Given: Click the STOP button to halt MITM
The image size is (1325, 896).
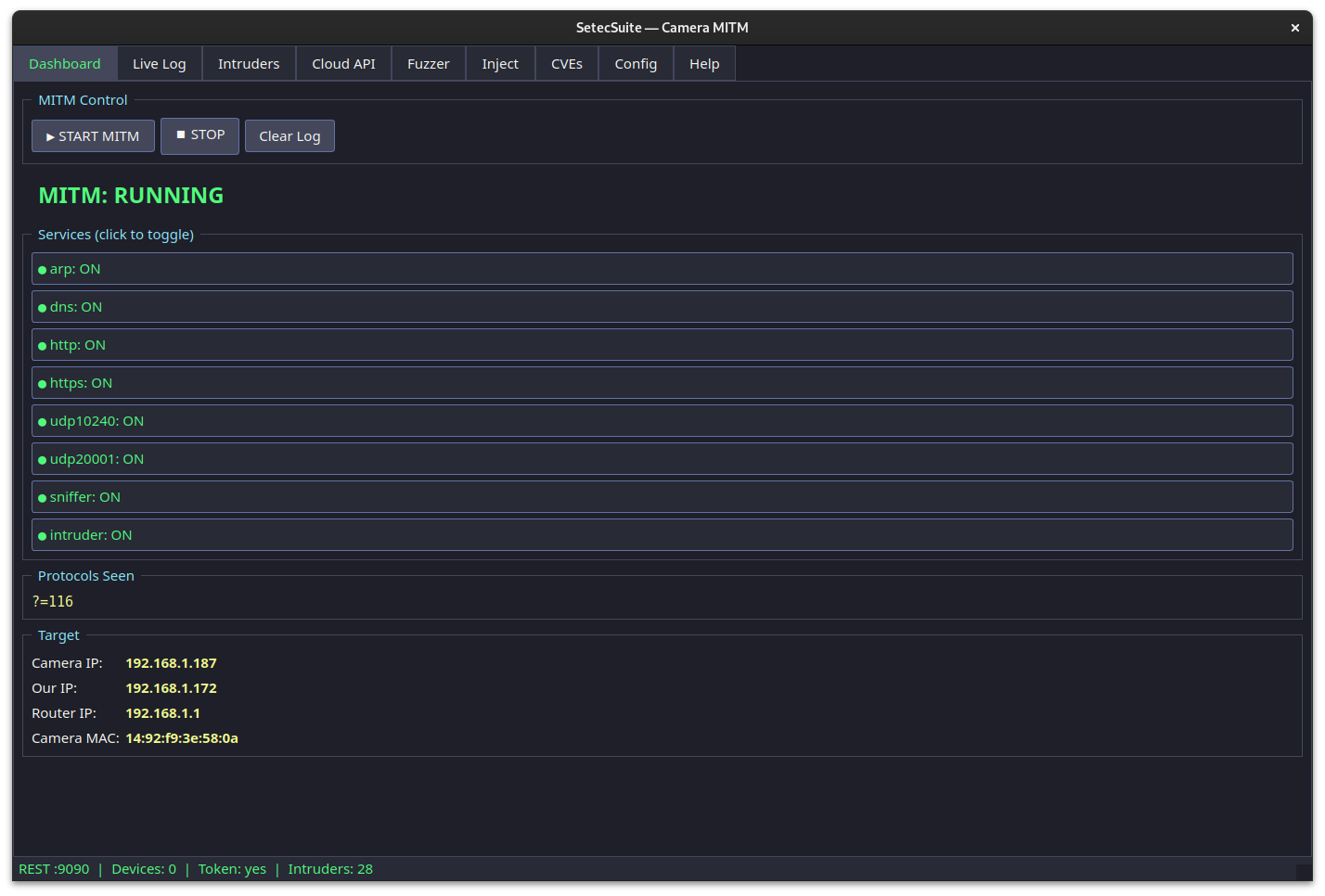Looking at the screenshot, I should click(x=199, y=134).
